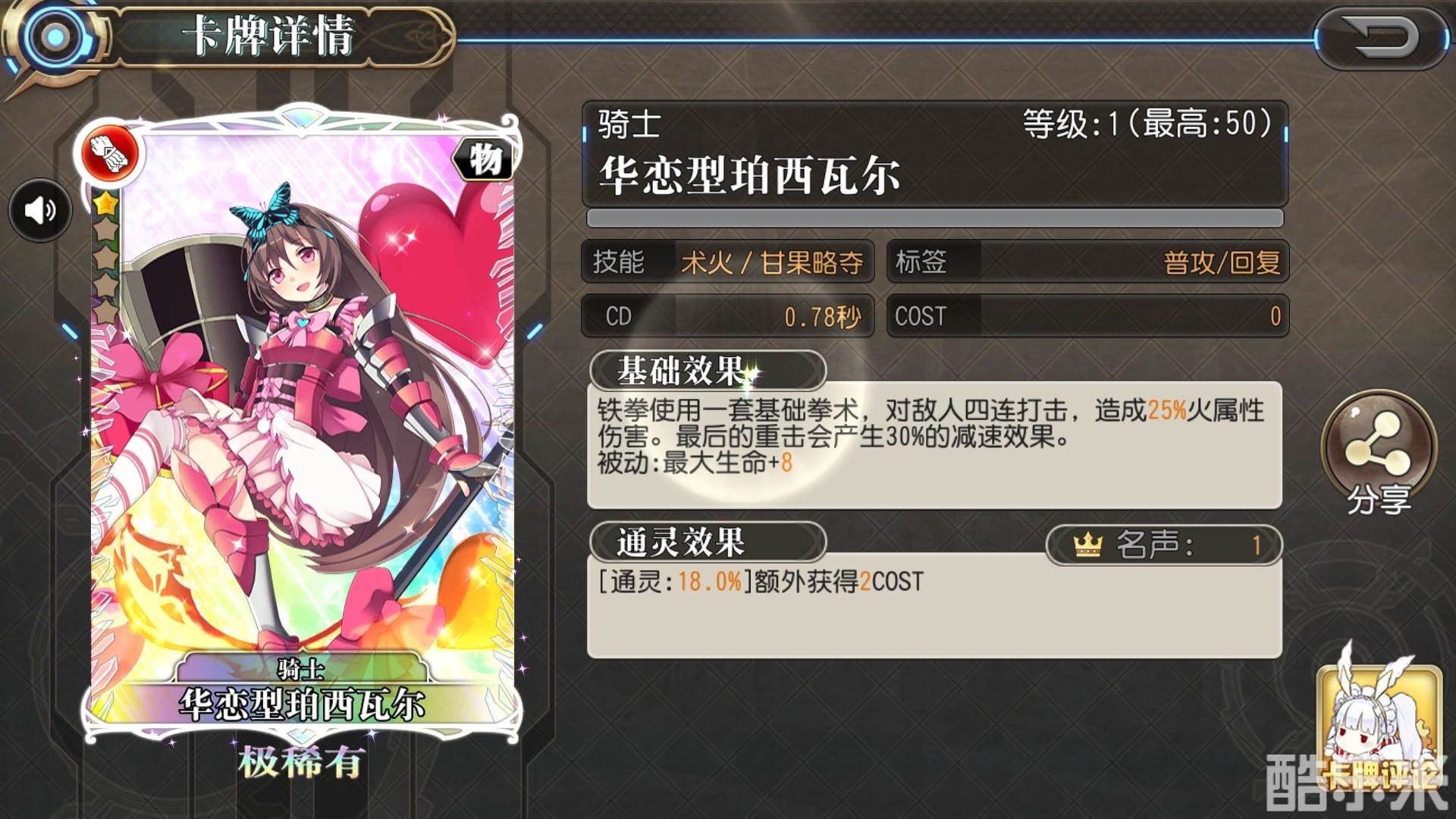
Task: Tap the 物 attribute badge on card
Action: (483, 159)
